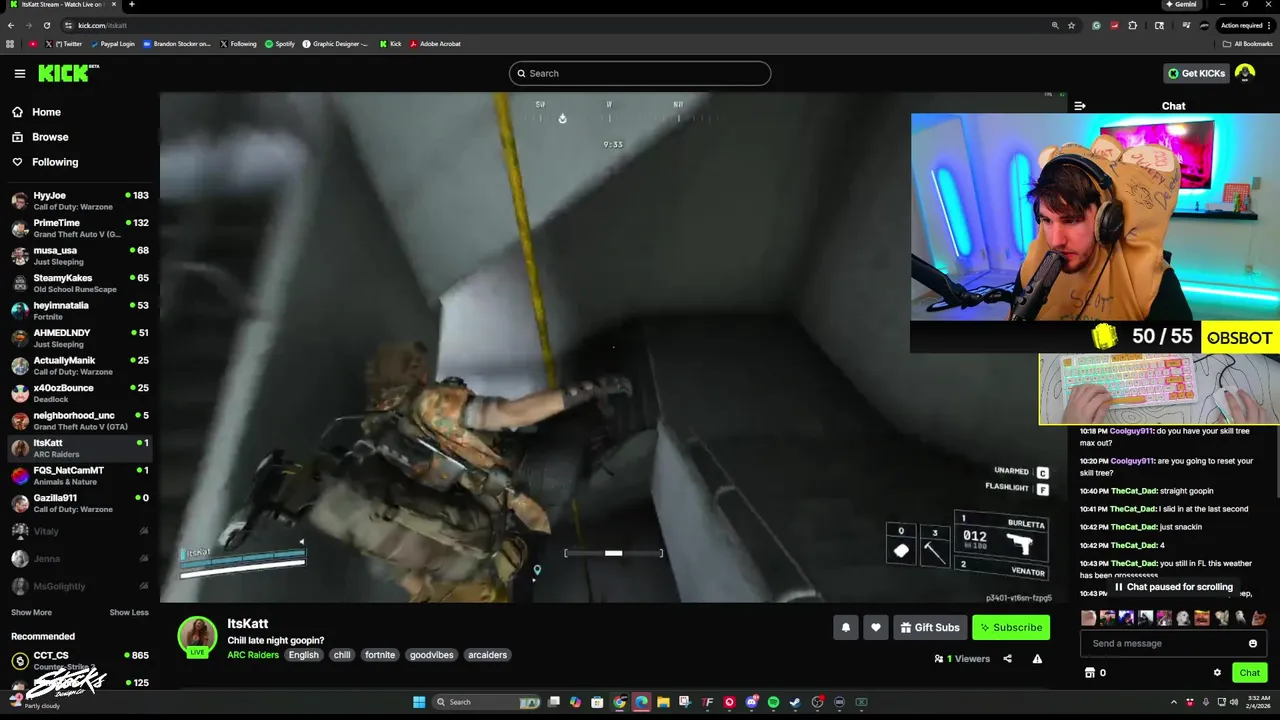Click the share stream icon

click(x=1007, y=659)
